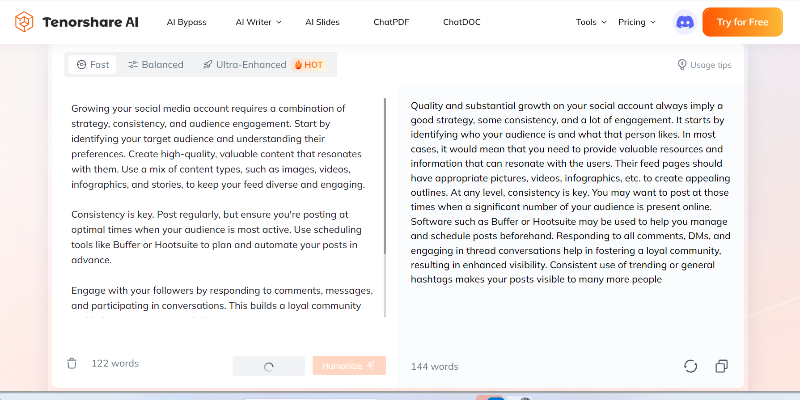
Task: Click the regenerate output icon
Action: click(x=690, y=366)
